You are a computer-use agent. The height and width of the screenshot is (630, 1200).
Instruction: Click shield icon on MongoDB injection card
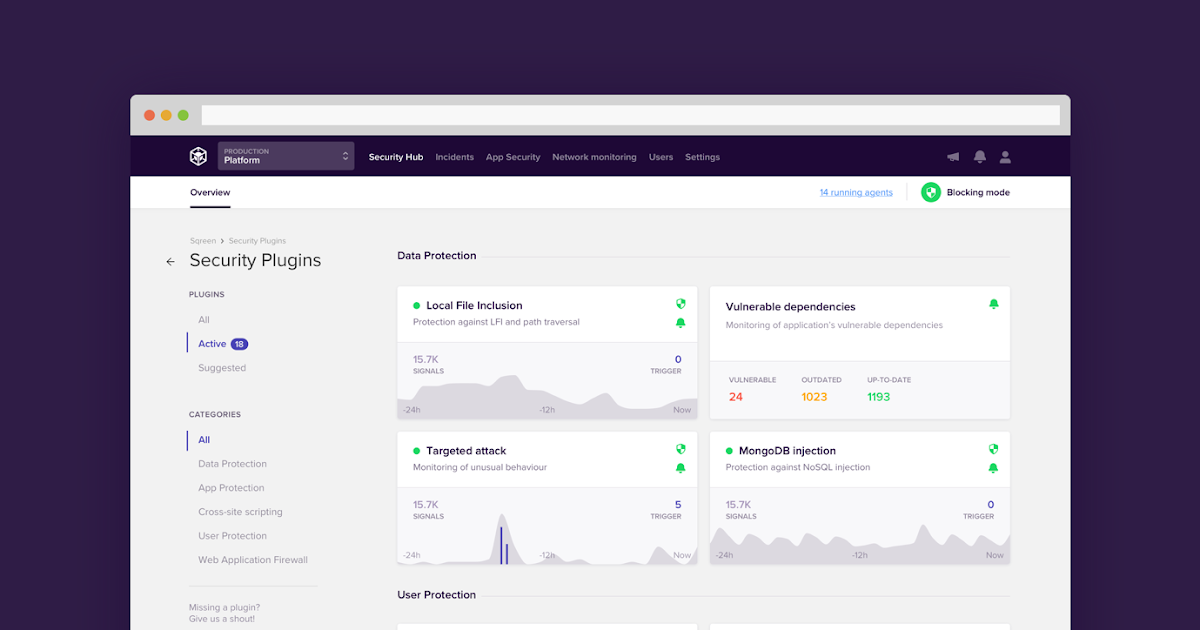tap(993, 449)
